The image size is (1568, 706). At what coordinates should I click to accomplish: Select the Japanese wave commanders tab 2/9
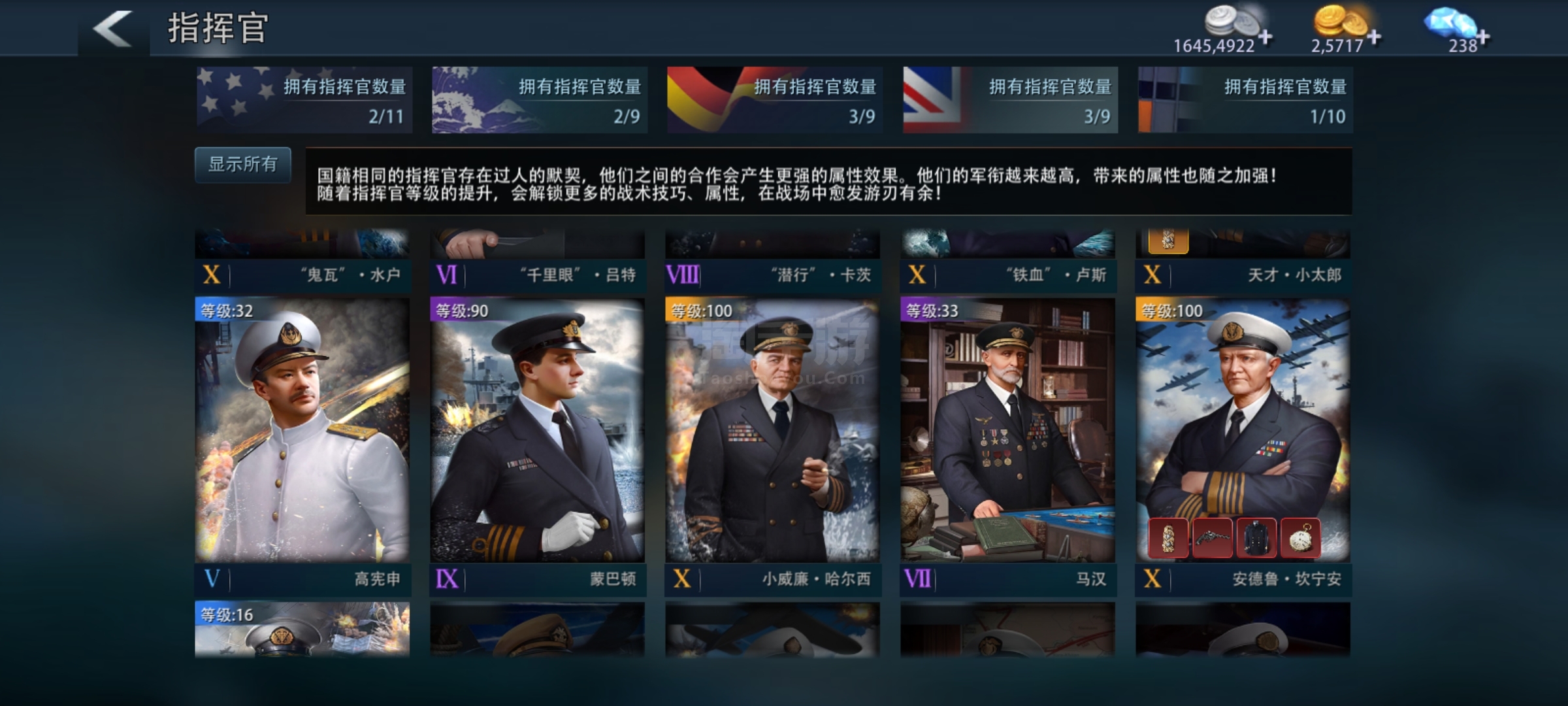540,100
